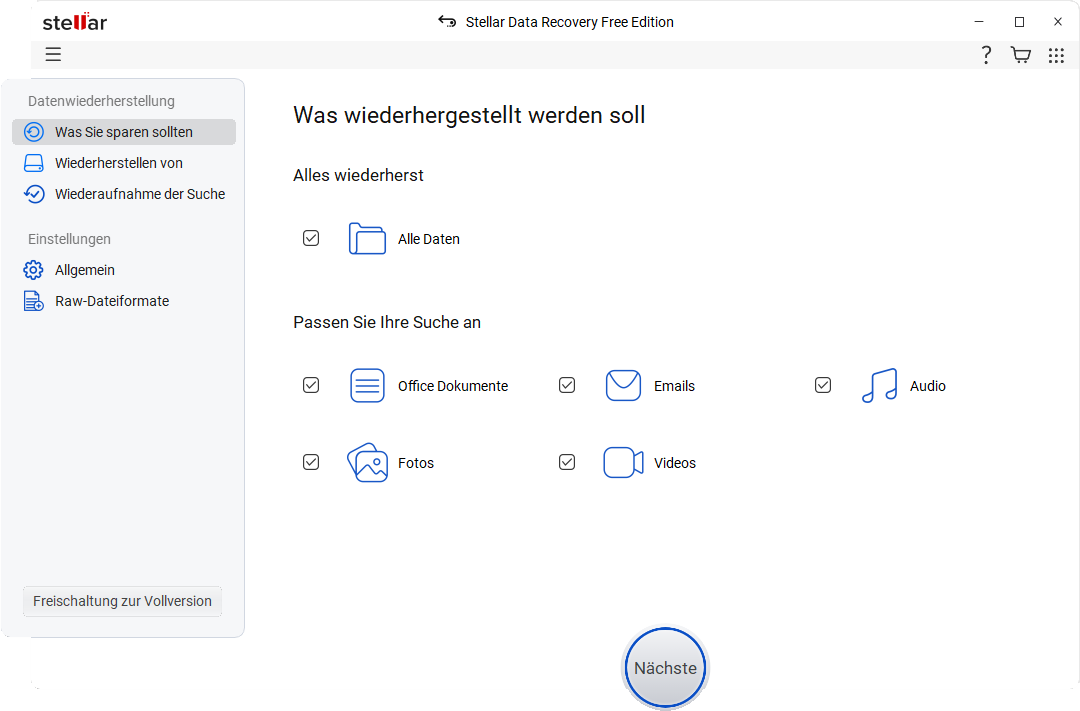Open the shopping cart icon
1080x711 pixels.
coord(1021,55)
